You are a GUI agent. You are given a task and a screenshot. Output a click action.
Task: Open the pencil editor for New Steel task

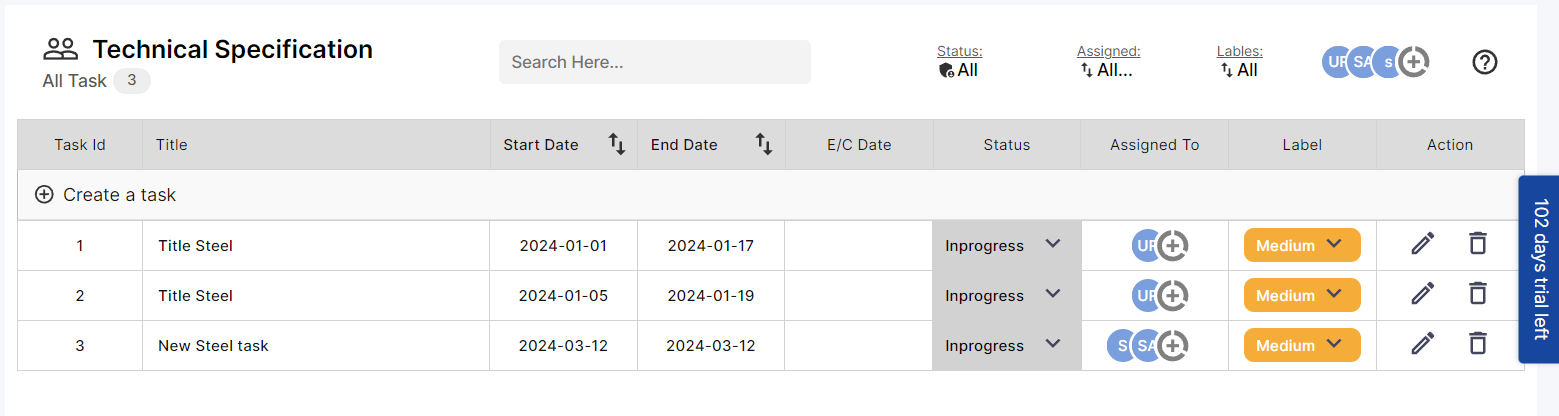click(1422, 344)
